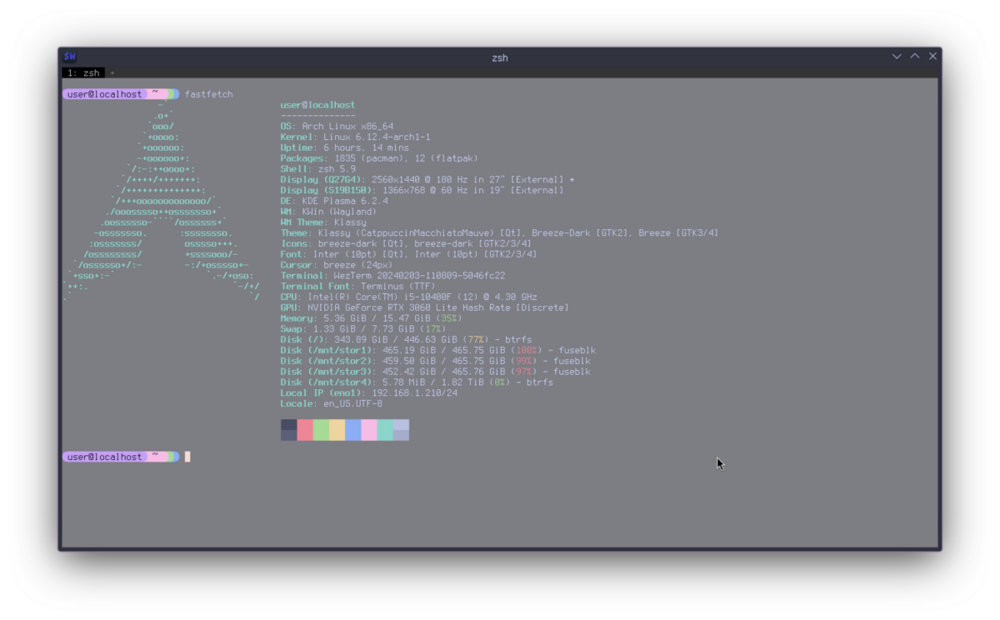Click the "Display (Q27G4)" line

pos(427,180)
